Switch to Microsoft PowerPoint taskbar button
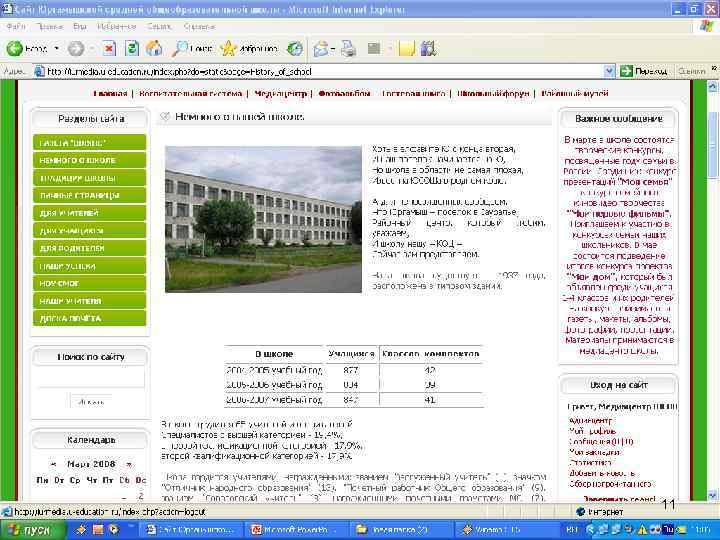The image size is (720, 540). (x=295, y=529)
